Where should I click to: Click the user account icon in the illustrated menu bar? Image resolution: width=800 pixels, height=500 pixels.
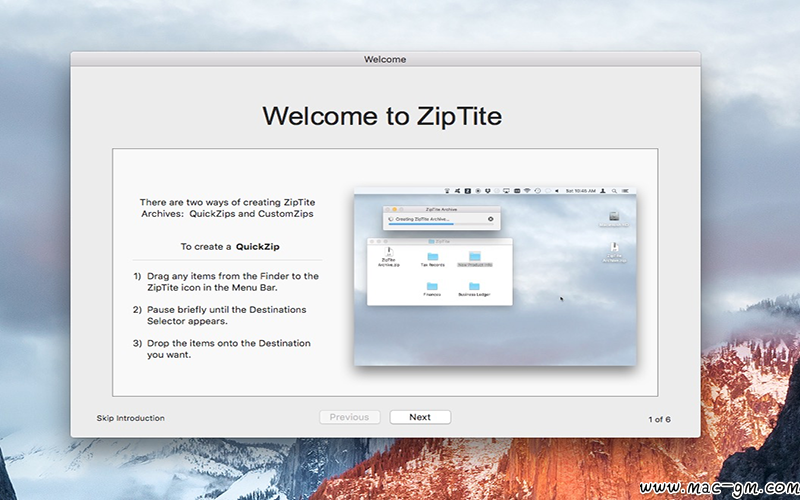[x=603, y=191]
